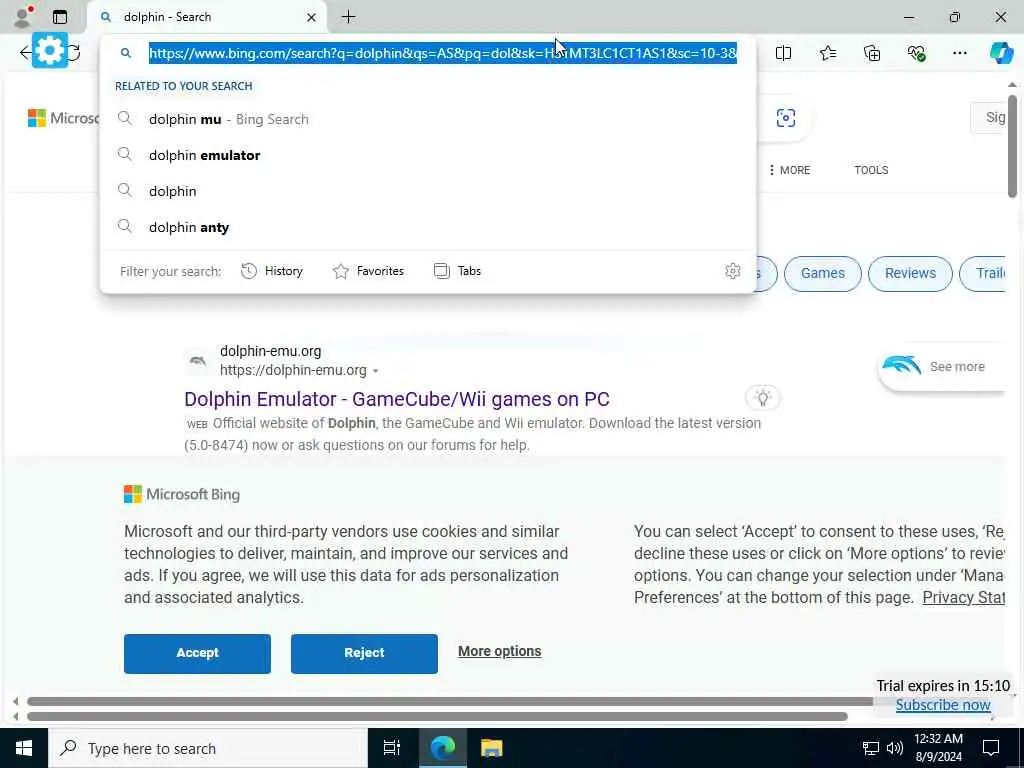The width and height of the screenshot is (1024, 768).
Task: Click See more dolphin card
Action: click(x=941, y=366)
